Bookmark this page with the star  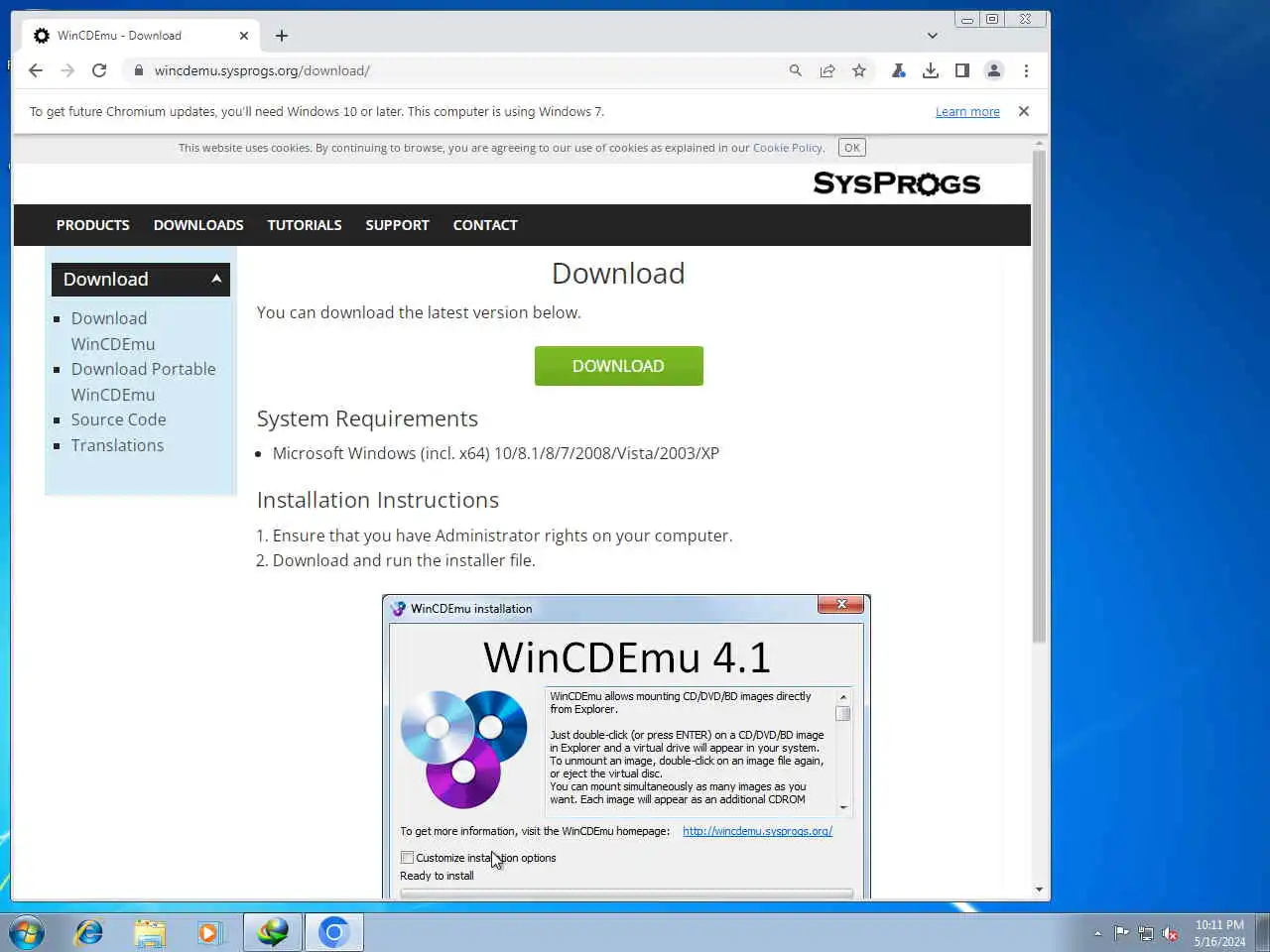(x=859, y=70)
